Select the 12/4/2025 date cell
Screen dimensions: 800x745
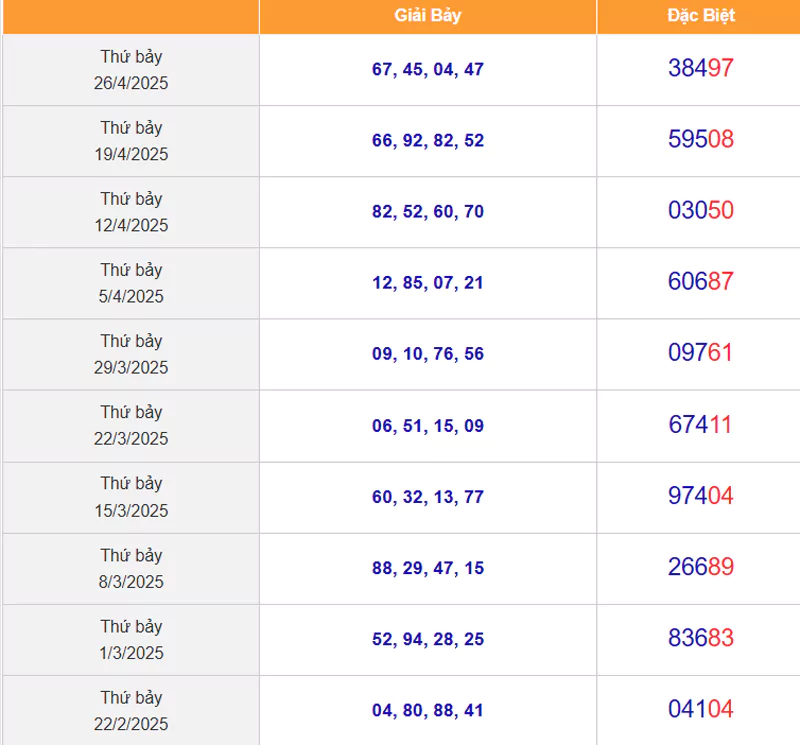[131, 212]
